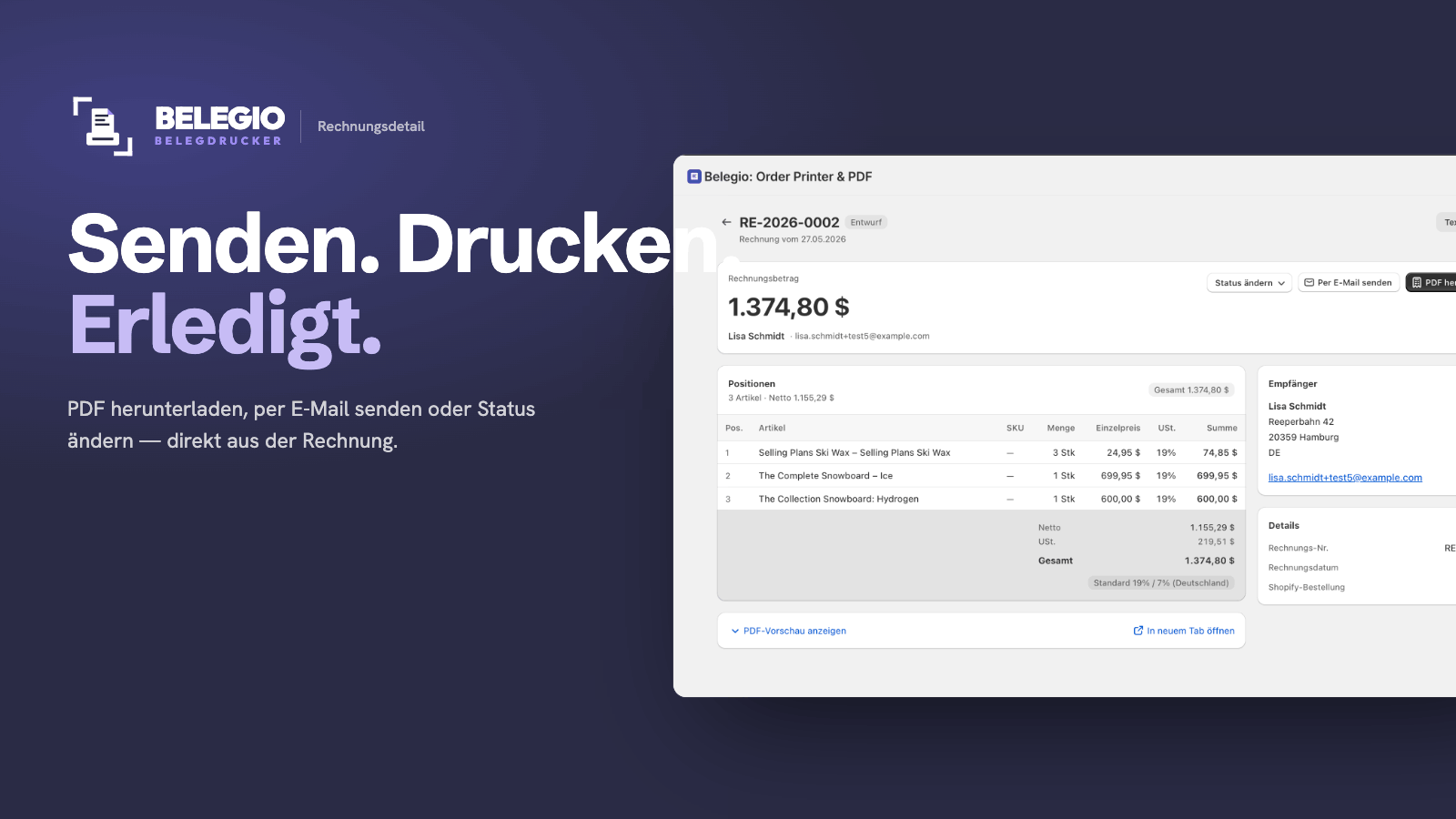Screen dimensions: 1456x819
Task: Go back using the arrow beside RE-2026-0002
Action: coord(726,222)
